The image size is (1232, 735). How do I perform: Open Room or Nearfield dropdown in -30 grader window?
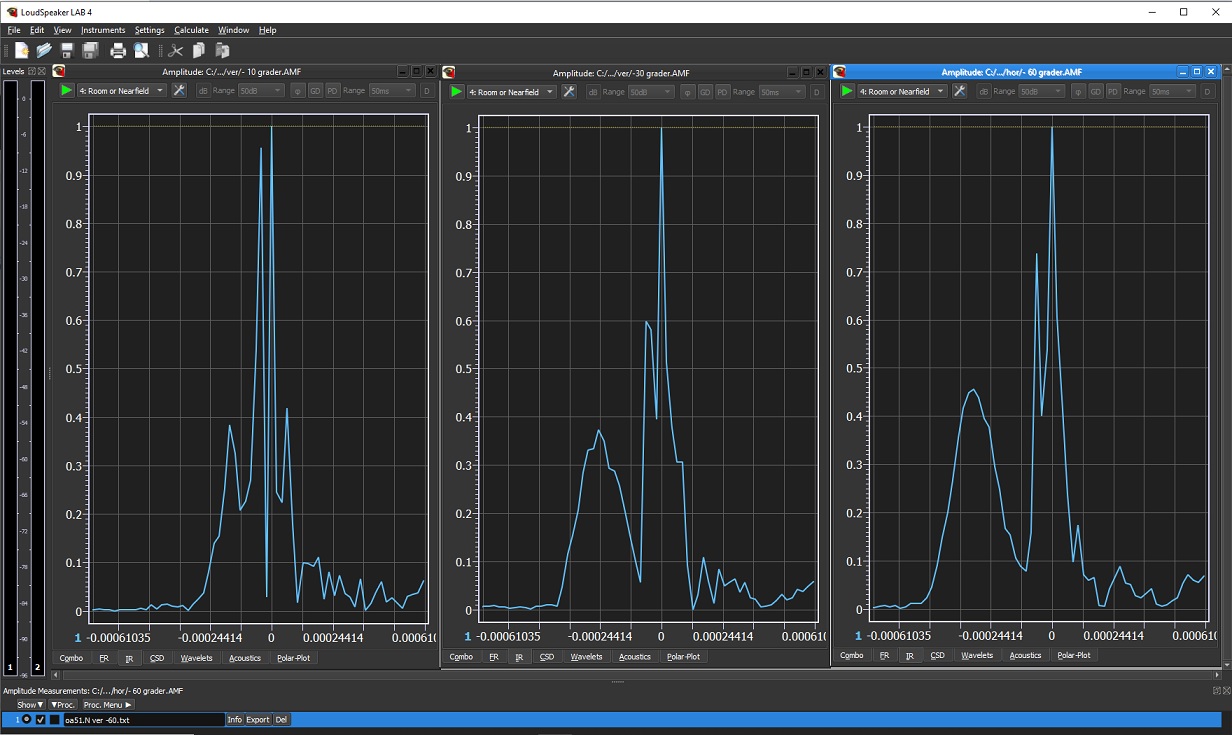point(512,92)
